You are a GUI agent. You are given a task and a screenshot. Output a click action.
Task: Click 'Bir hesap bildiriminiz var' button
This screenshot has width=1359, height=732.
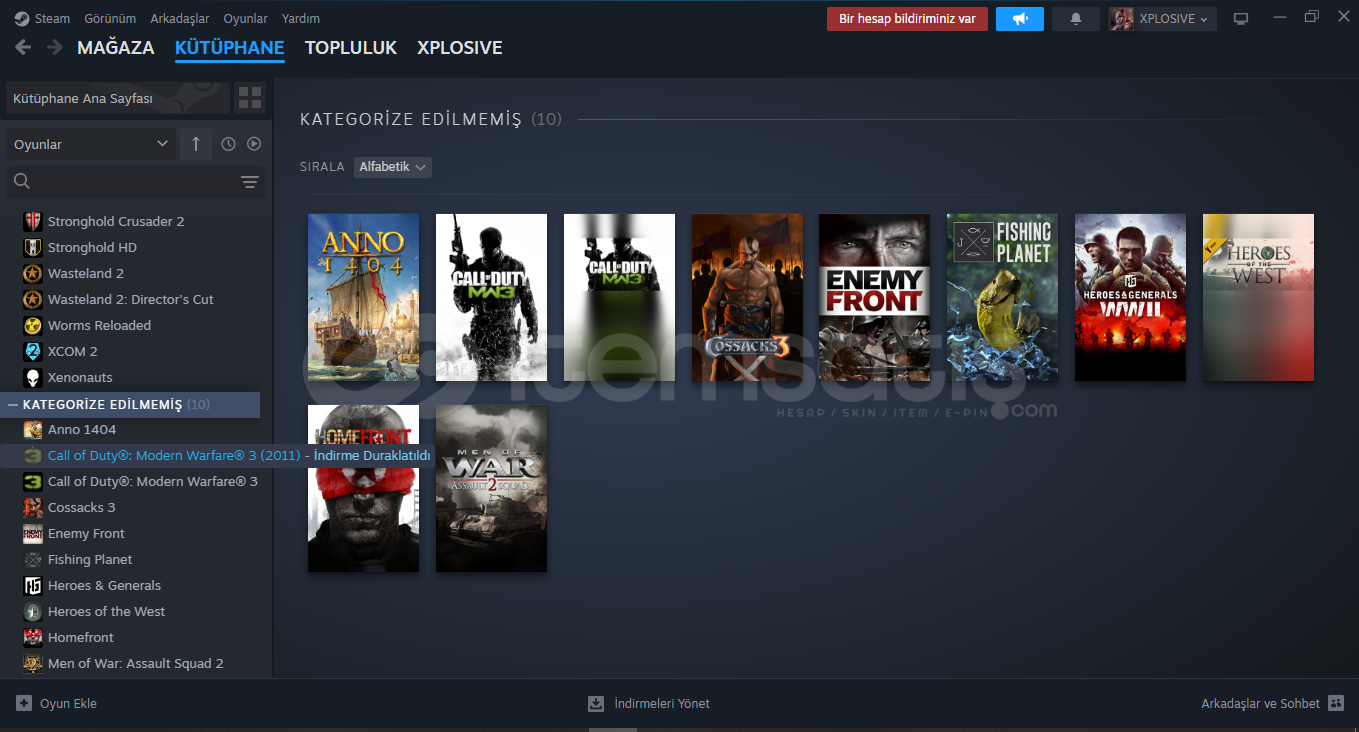click(x=907, y=19)
